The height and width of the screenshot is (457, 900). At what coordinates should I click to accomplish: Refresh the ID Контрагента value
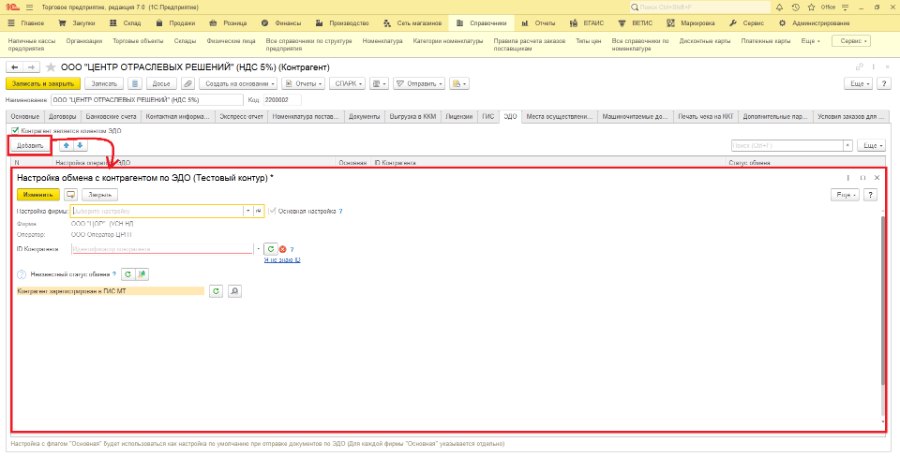pyautogui.click(x=270, y=249)
